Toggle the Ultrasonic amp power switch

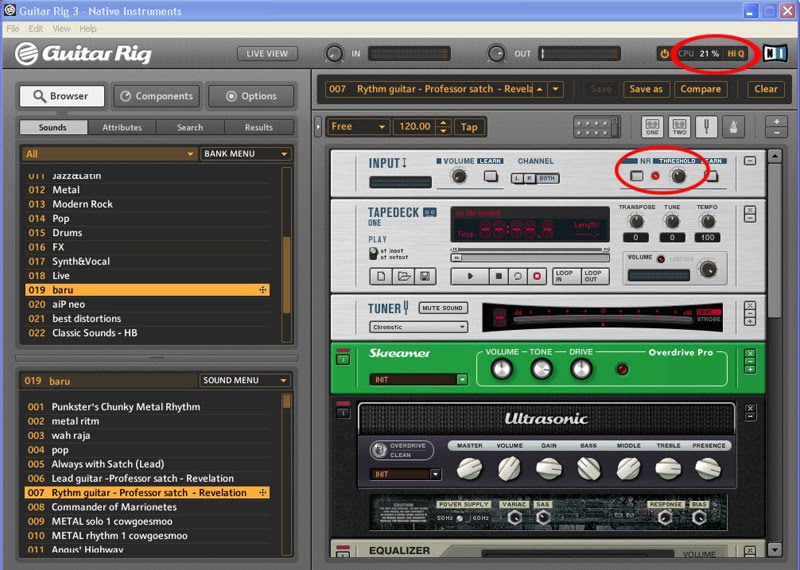(343, 412)
